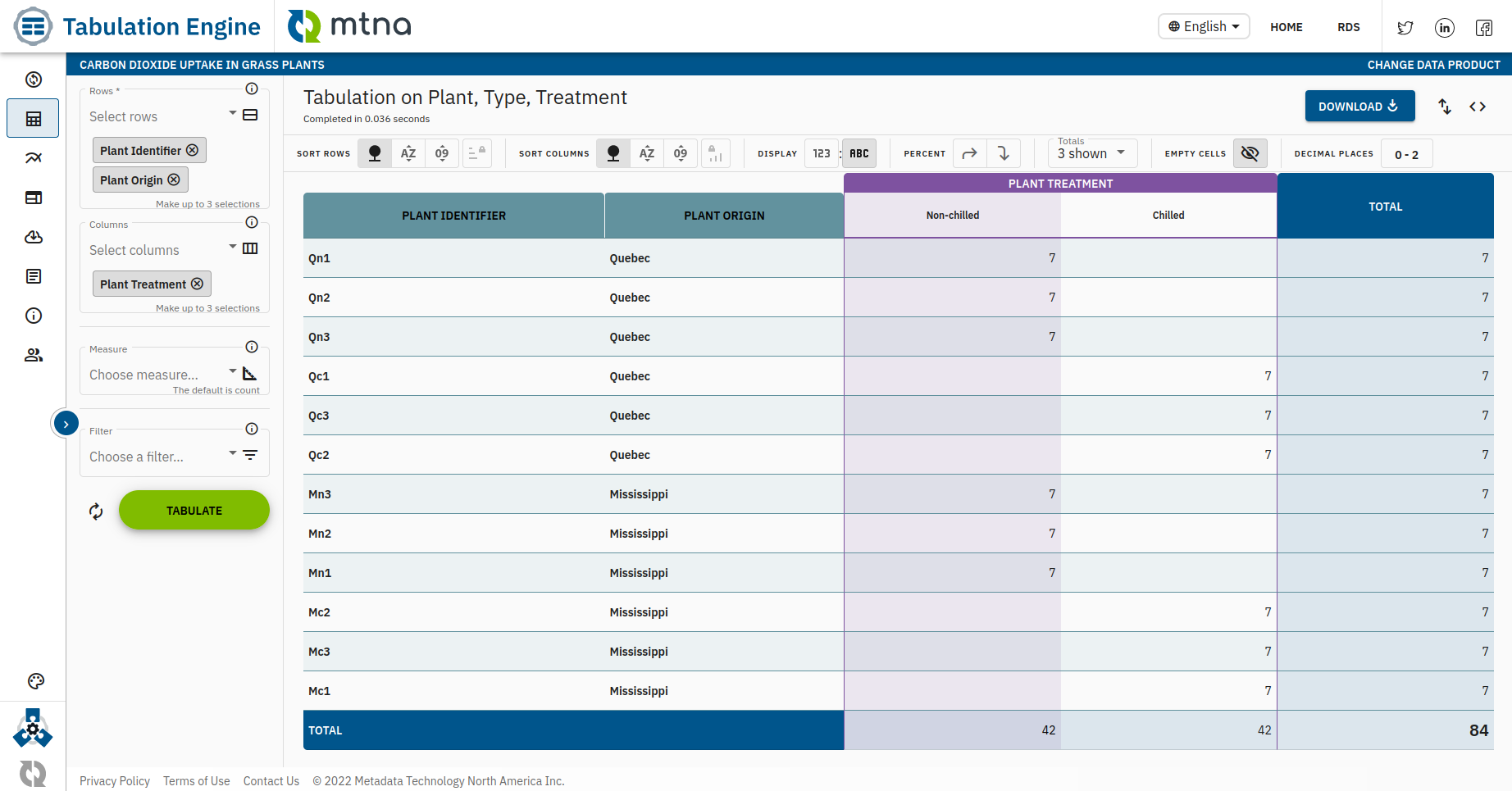Open the users group icon in the sidebar
This screenshot has width=1512, height=791.
(x=34, y=355)
